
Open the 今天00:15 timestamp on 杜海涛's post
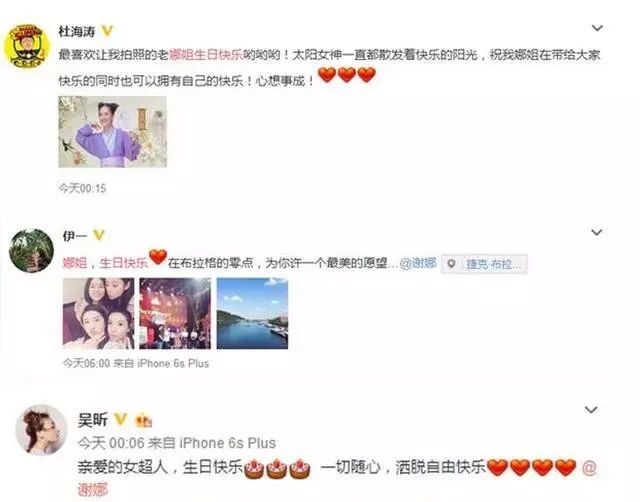click(x=82, y=188)
